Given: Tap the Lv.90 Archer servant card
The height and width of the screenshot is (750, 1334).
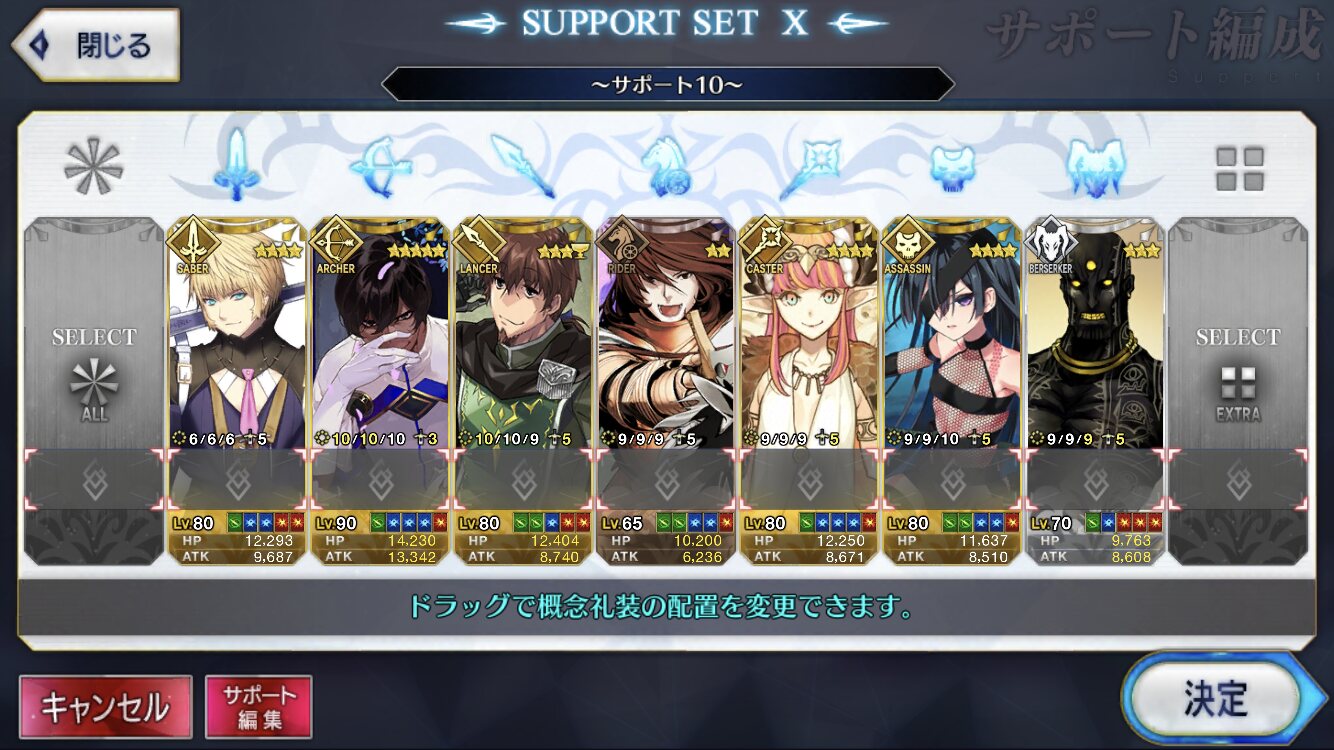Looking at the screenshot, I should point(380,390).
